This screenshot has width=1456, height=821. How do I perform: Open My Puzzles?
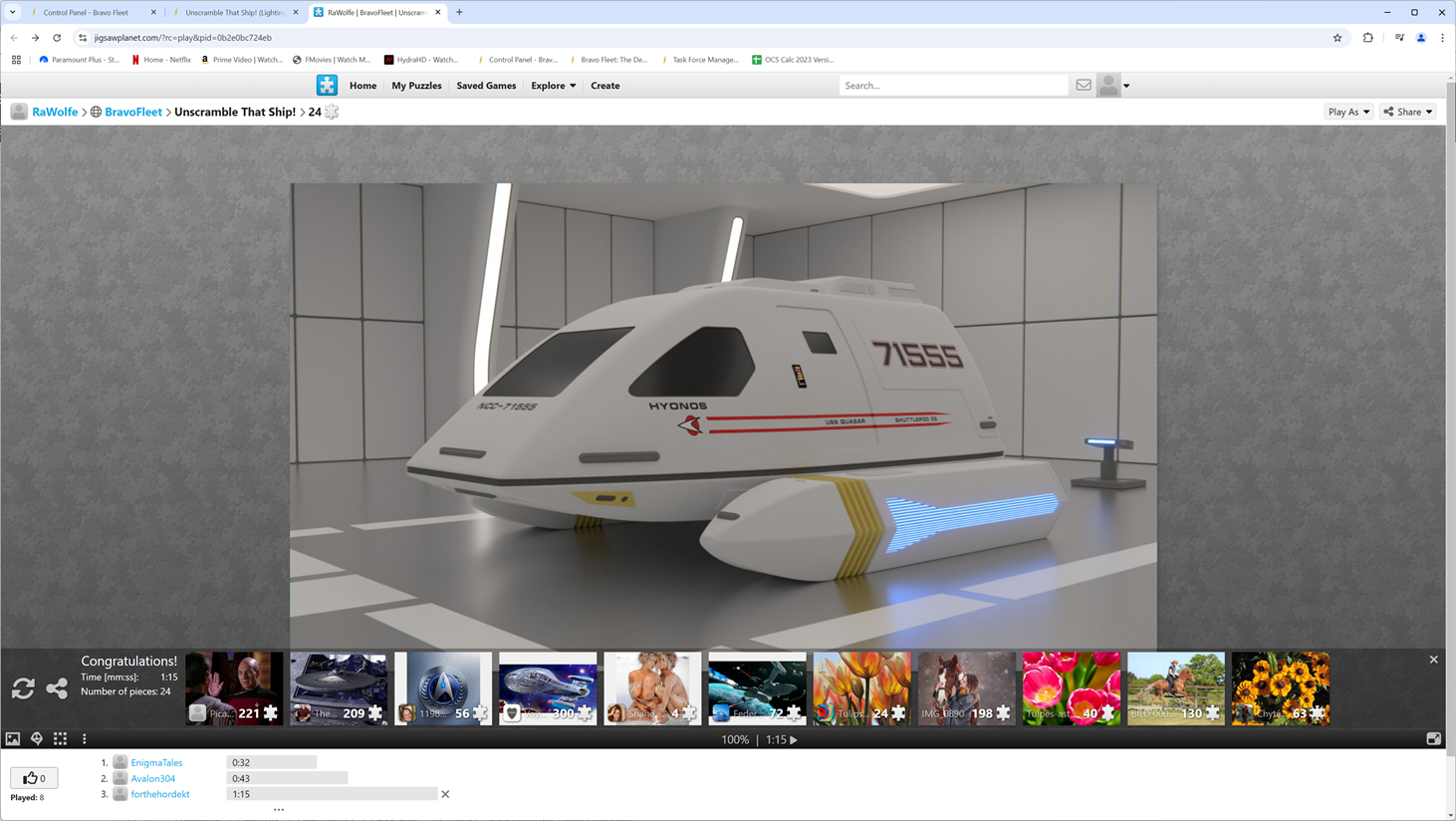(416, 86)
